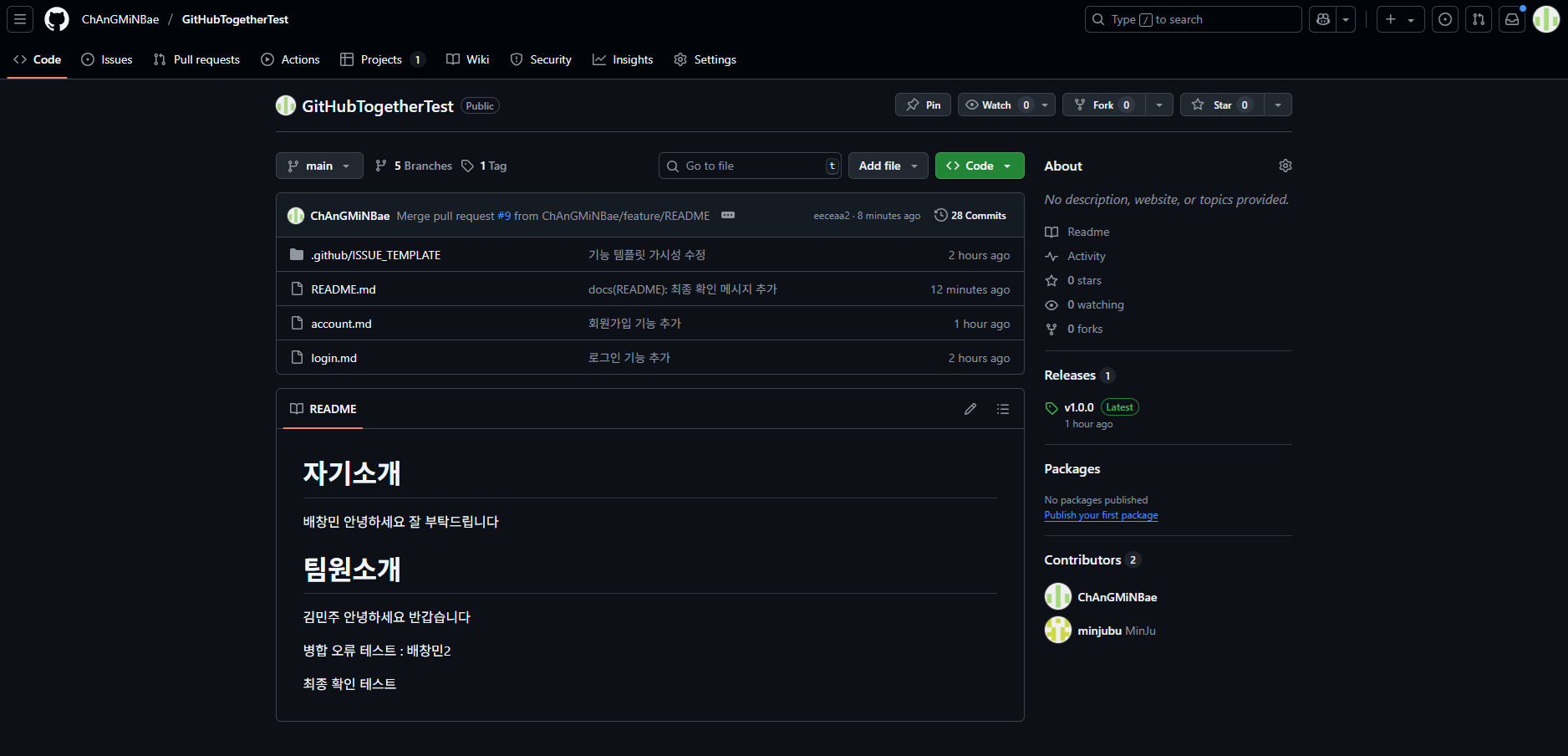
Task: Click .github/ISSUE_TEMPLATE folder icon
Action: coord(297,254)
